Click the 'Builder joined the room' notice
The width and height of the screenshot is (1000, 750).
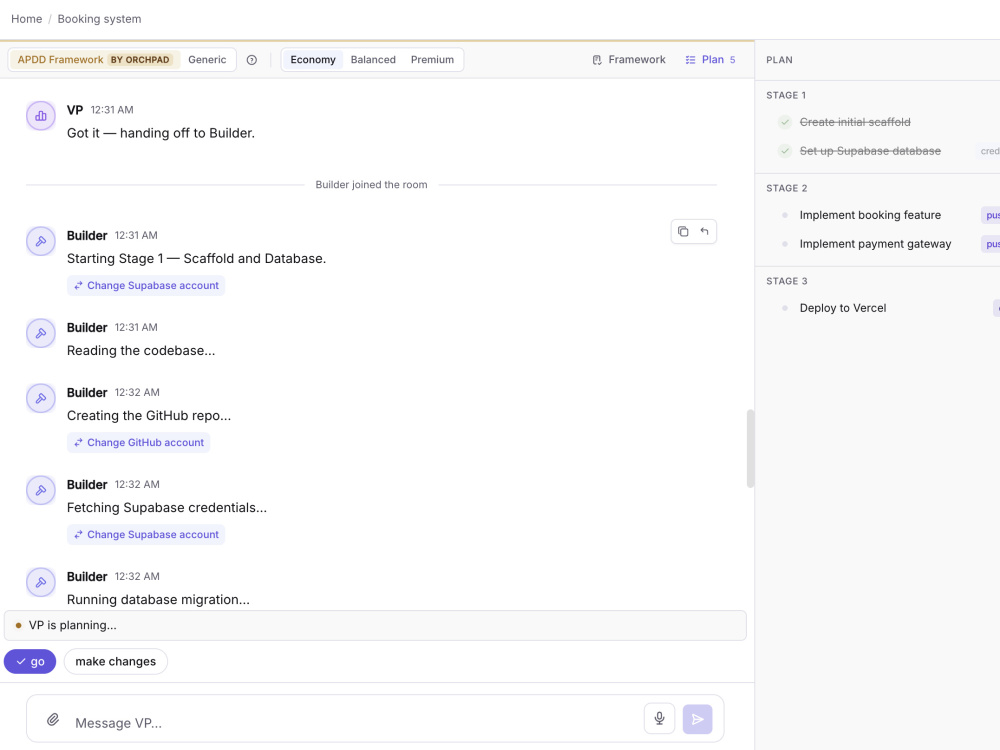point(371,185)
